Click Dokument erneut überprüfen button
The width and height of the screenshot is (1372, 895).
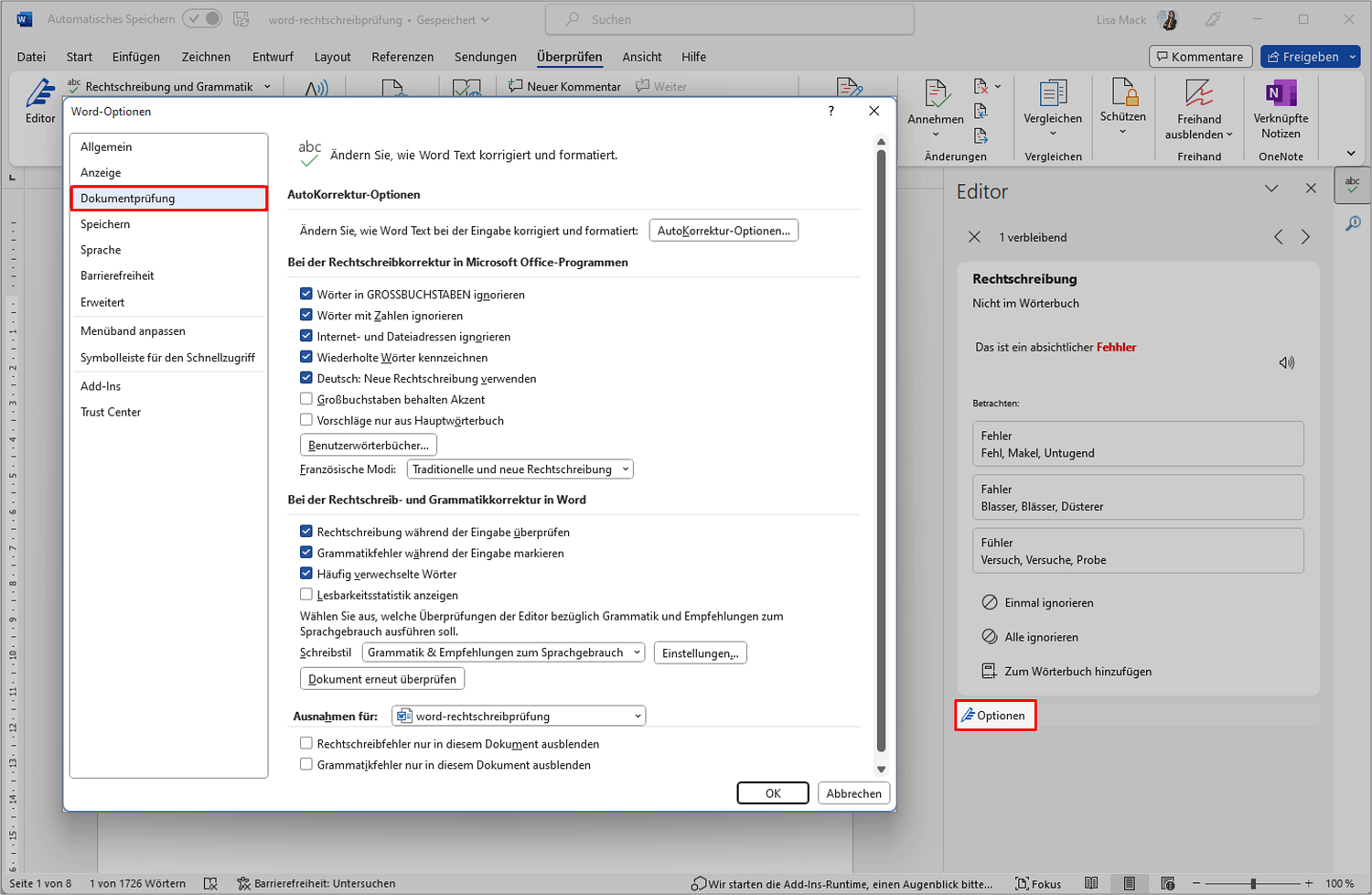[x=382, y=679]
